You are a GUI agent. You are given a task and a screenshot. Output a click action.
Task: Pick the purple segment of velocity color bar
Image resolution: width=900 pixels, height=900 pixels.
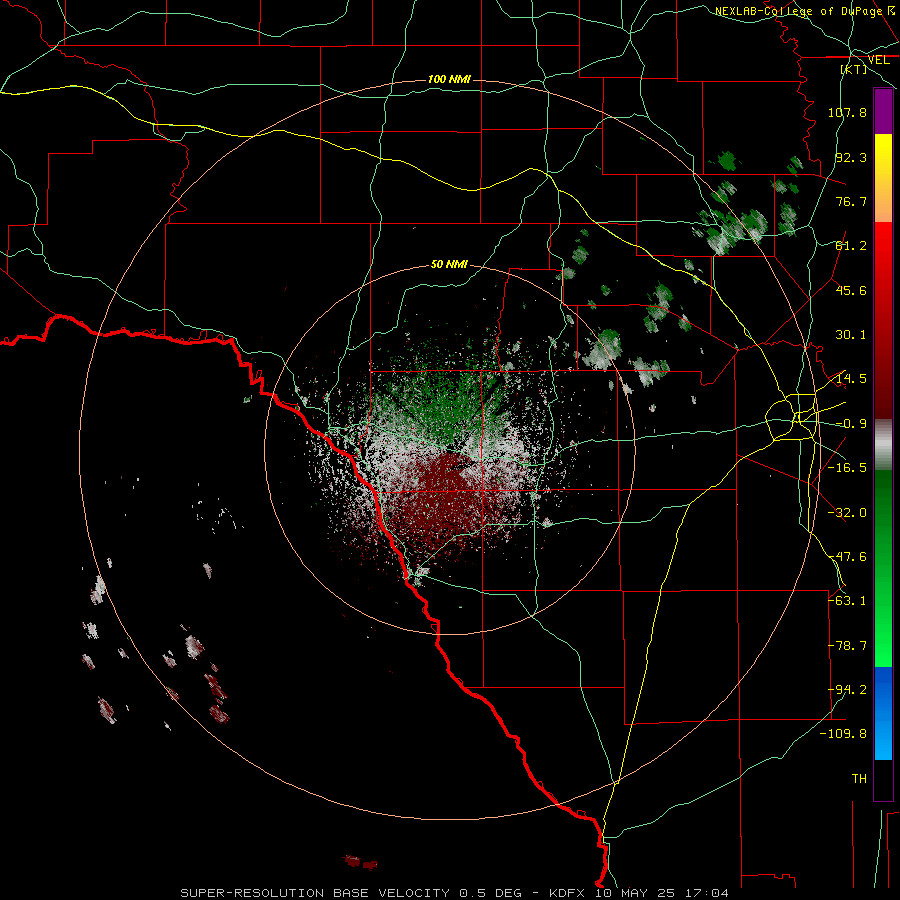(x=883, y=112)
